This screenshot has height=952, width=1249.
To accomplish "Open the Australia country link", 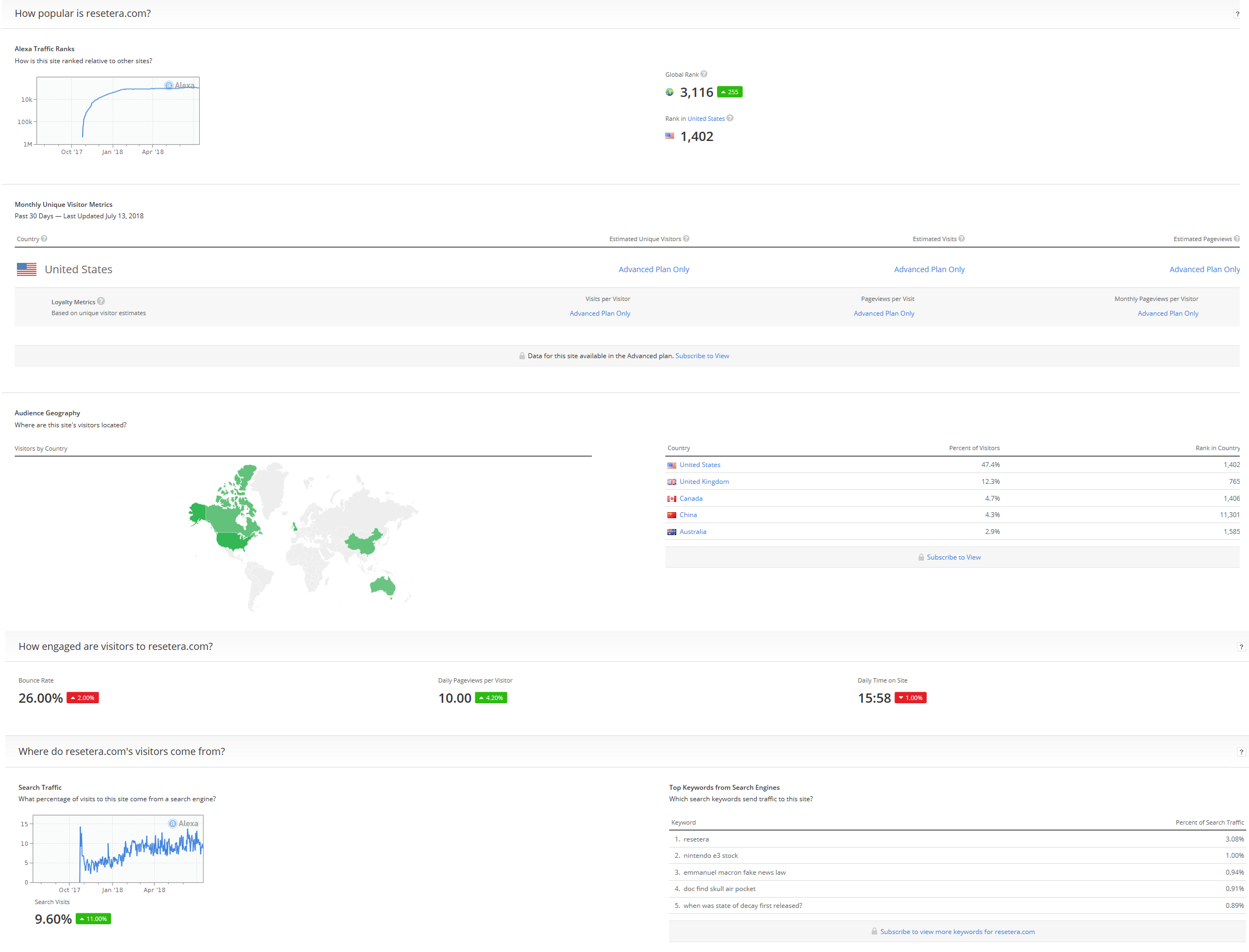I will tap(693, 532).
